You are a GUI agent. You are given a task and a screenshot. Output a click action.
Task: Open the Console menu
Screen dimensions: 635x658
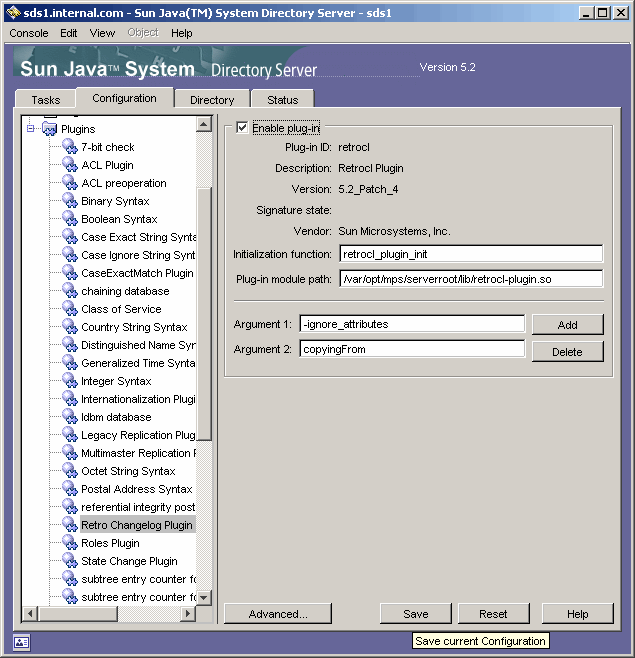(x=29, y=33)
